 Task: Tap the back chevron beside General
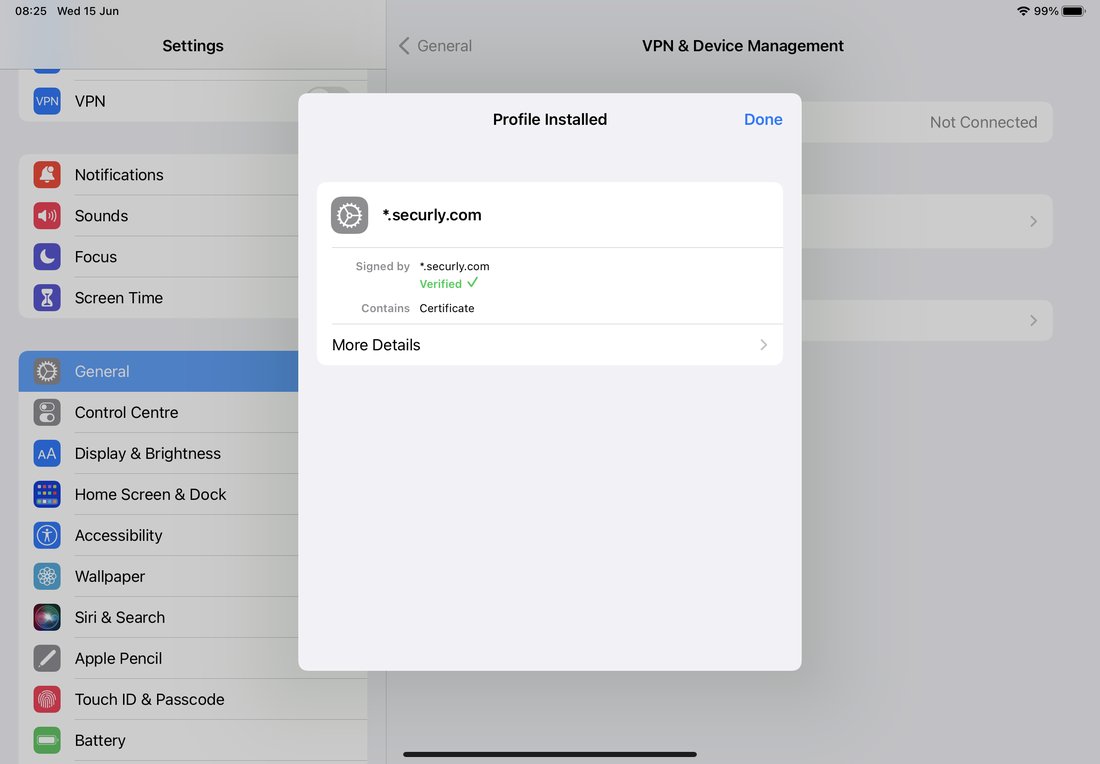click(404, 46)
